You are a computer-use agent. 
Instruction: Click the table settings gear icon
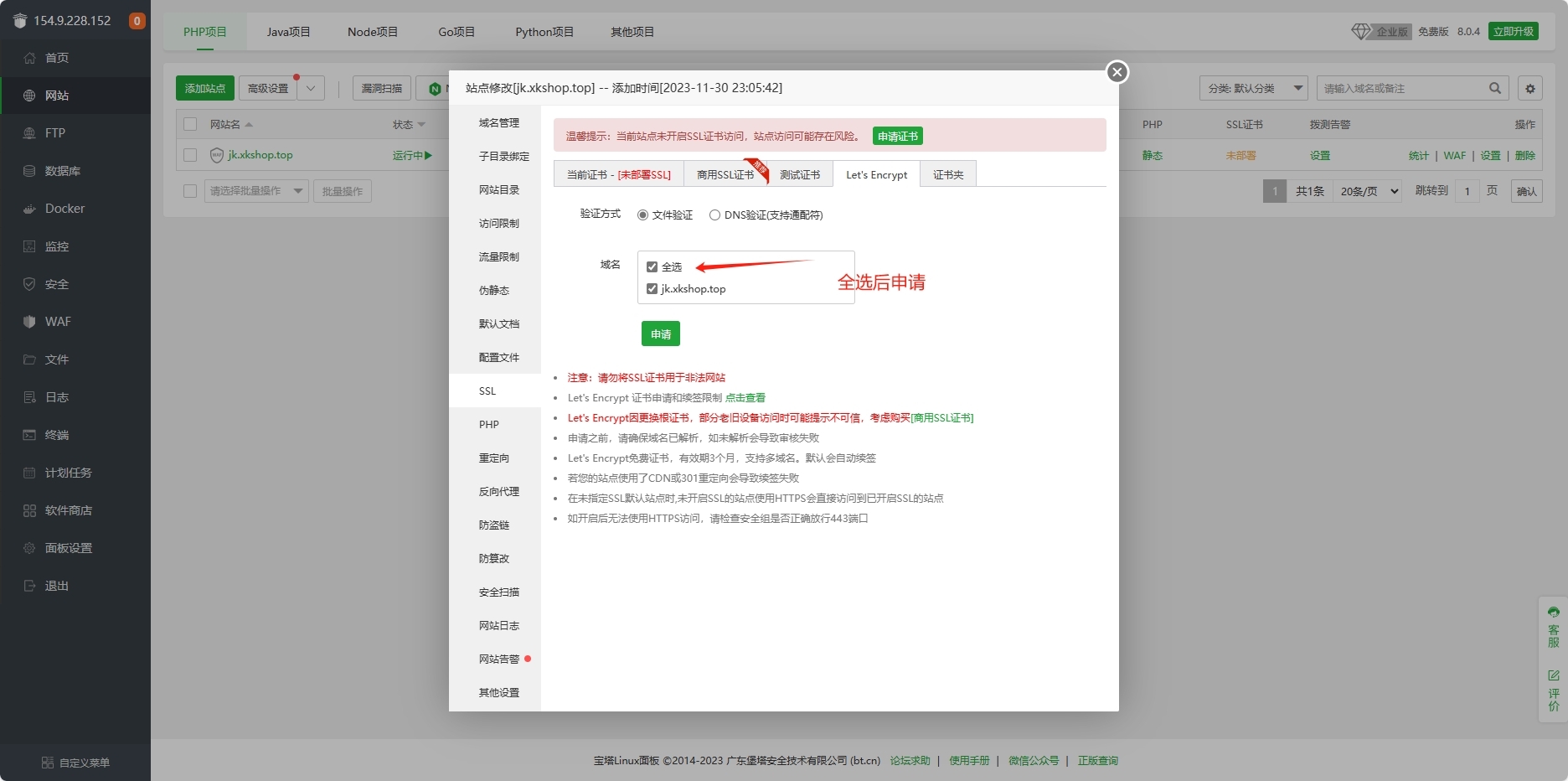click(1529, 88)
